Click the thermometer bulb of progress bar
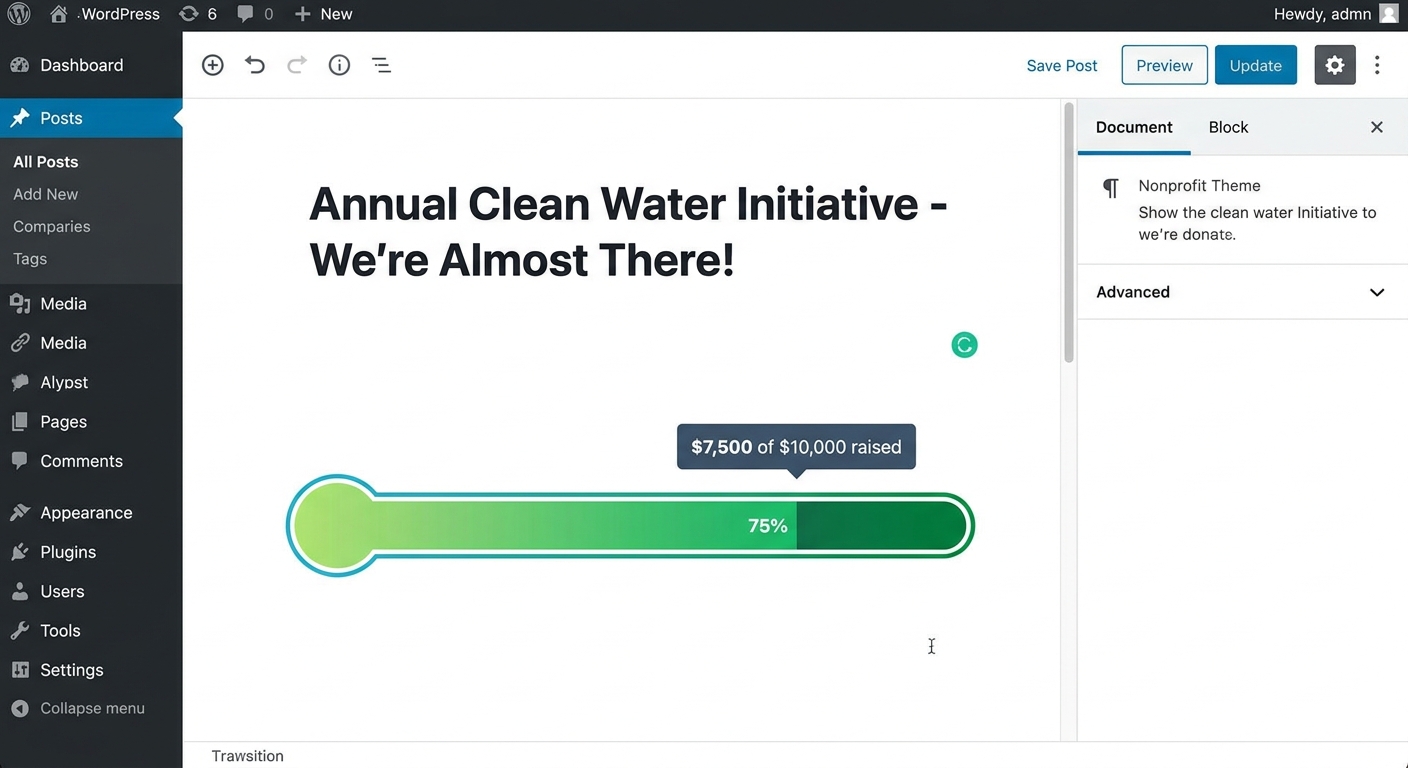This screenshot has height=768, width=1408. point(337,525)
